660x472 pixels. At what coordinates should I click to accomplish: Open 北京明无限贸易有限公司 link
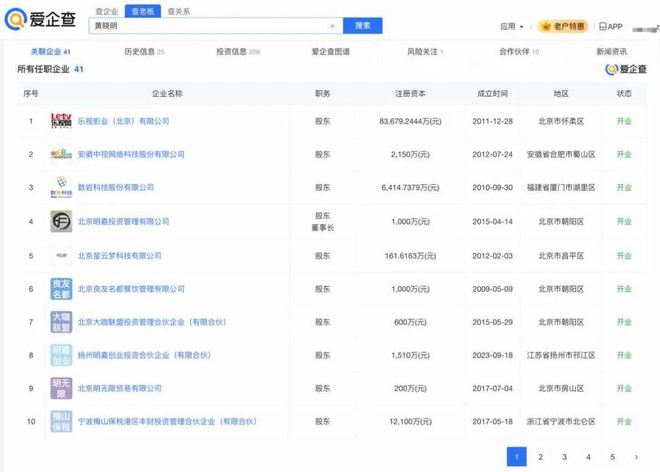tap(120, 388)
